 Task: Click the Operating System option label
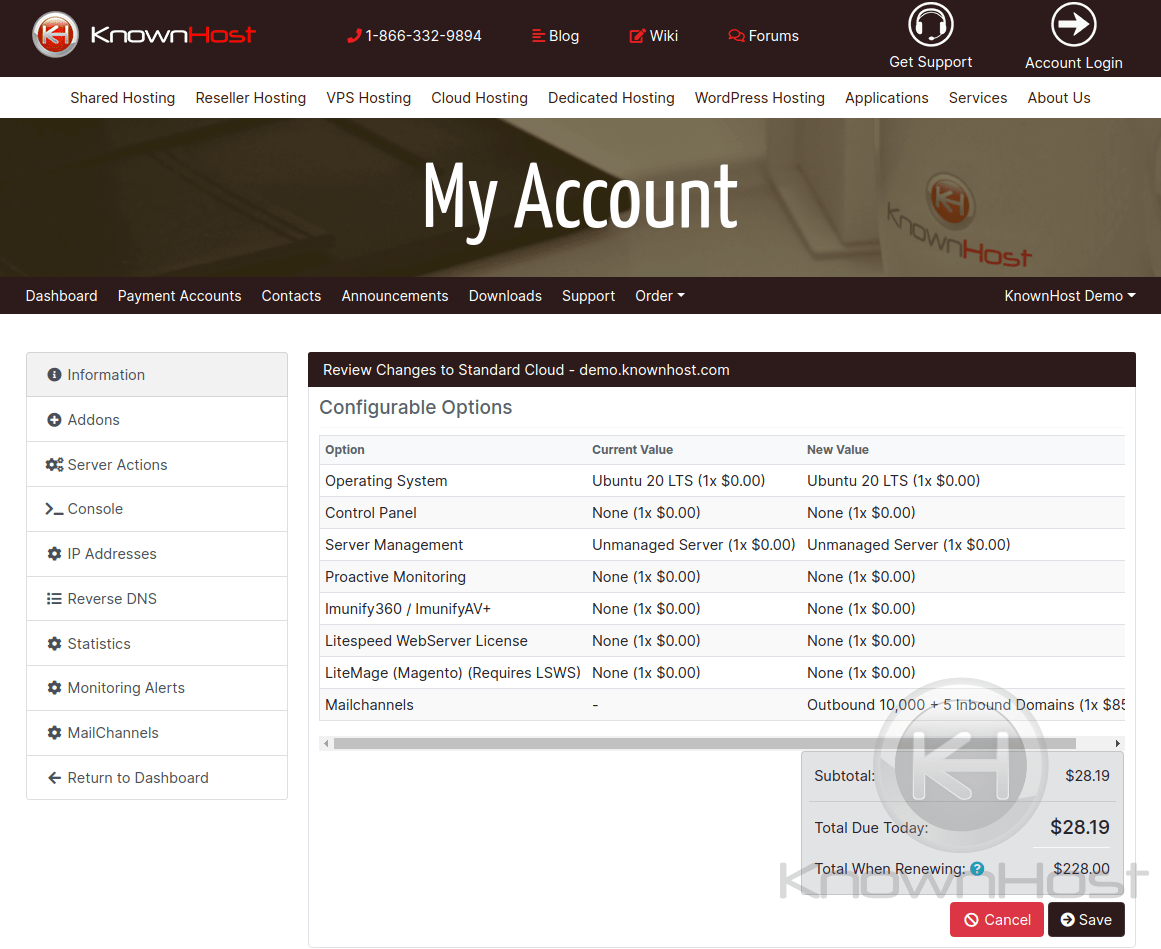(x=387, y=481)
